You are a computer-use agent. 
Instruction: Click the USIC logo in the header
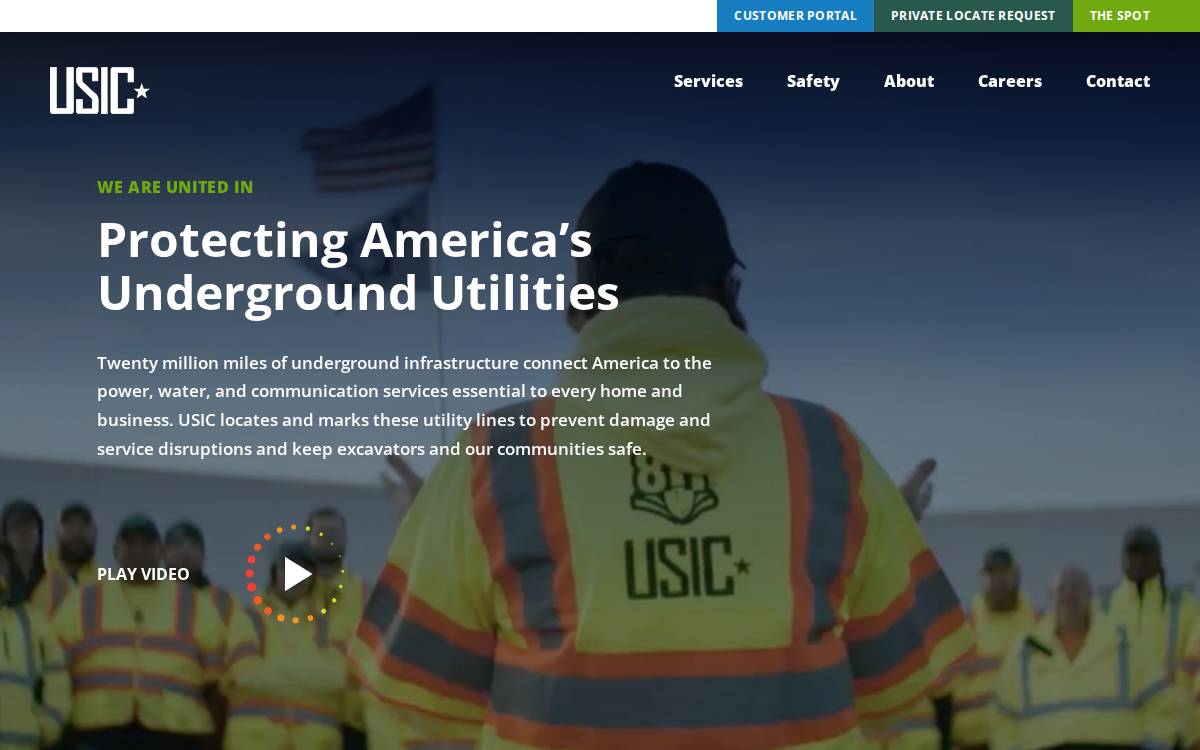pos(99,90)
